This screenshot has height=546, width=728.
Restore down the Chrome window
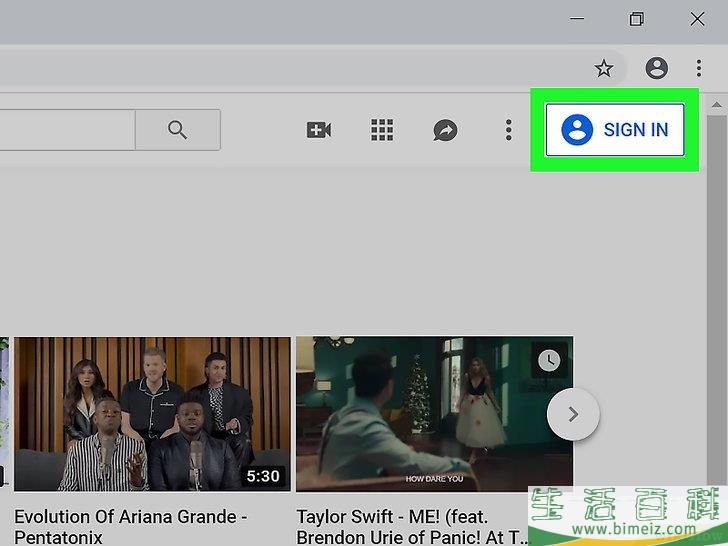[637, 19]
